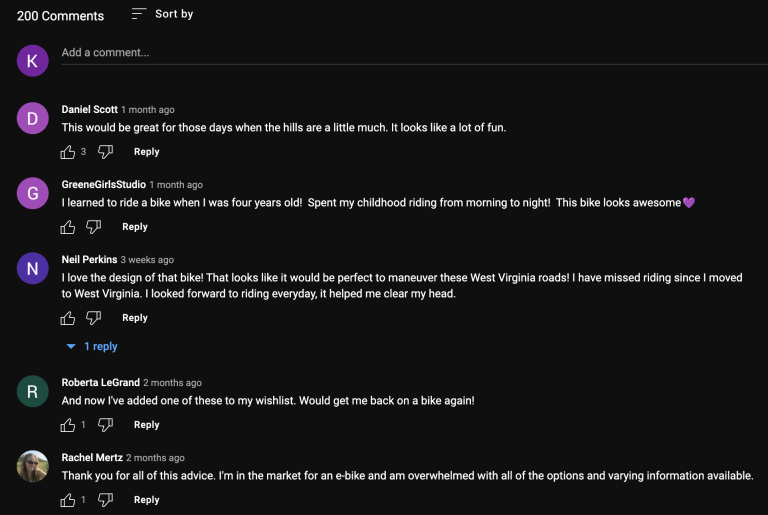This screenshot has height=515, width=768.
Task: Reply to Daniel Scott's comment
Action: click(146, 152)
